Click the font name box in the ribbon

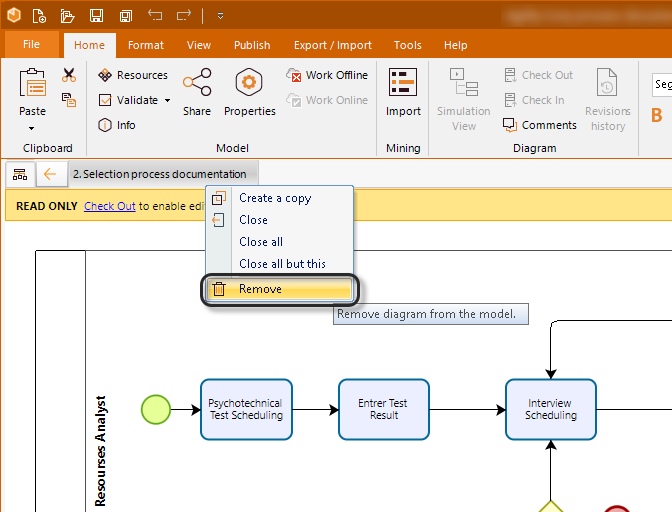[x=662, y=84]
